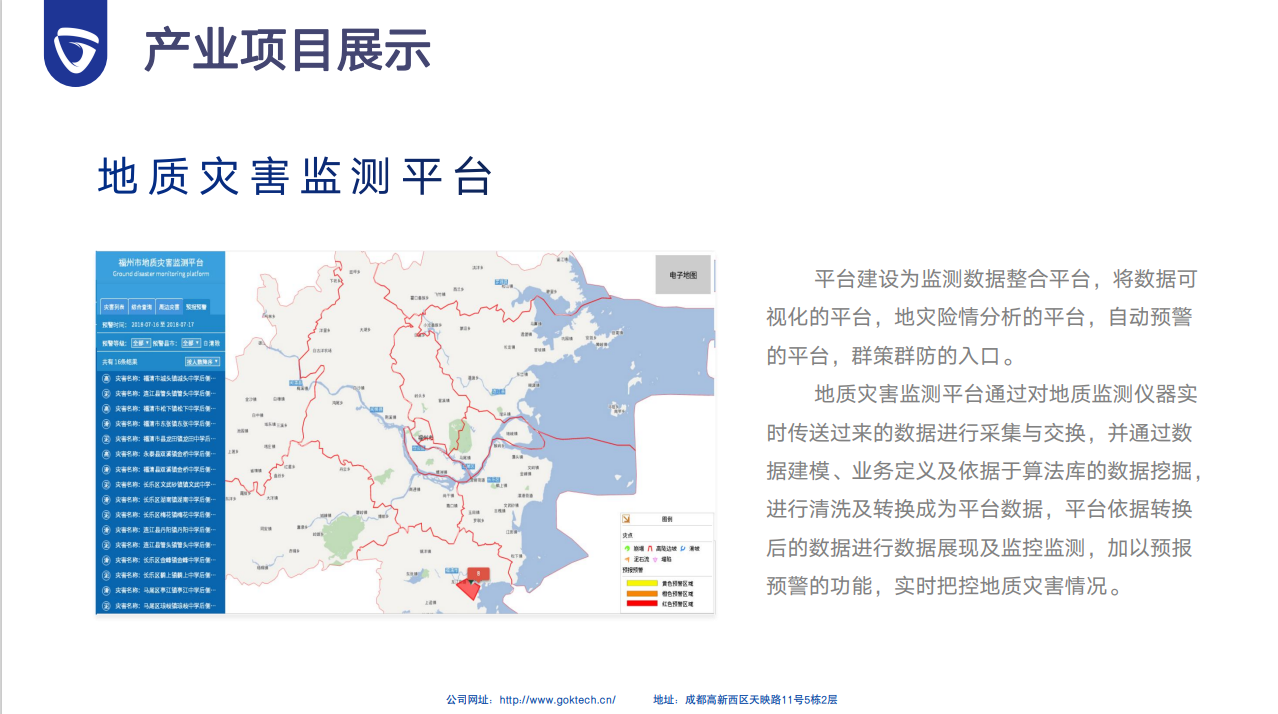This screenshot has width=1278, height=714.
Task: Open the 综合查询 tab
Action: click(141, 307)
